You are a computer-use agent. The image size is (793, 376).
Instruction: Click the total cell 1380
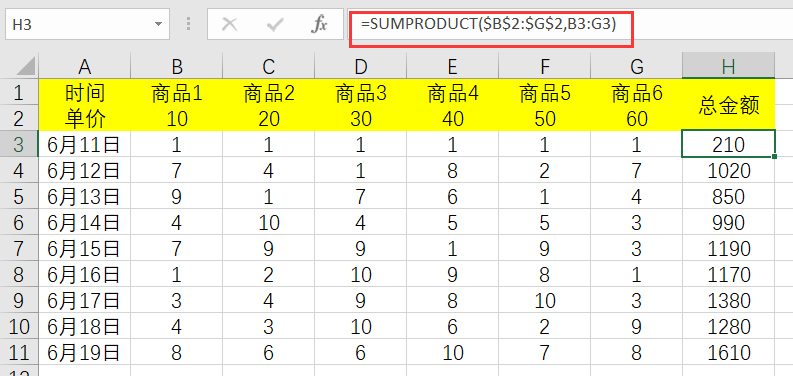(728, 301)
